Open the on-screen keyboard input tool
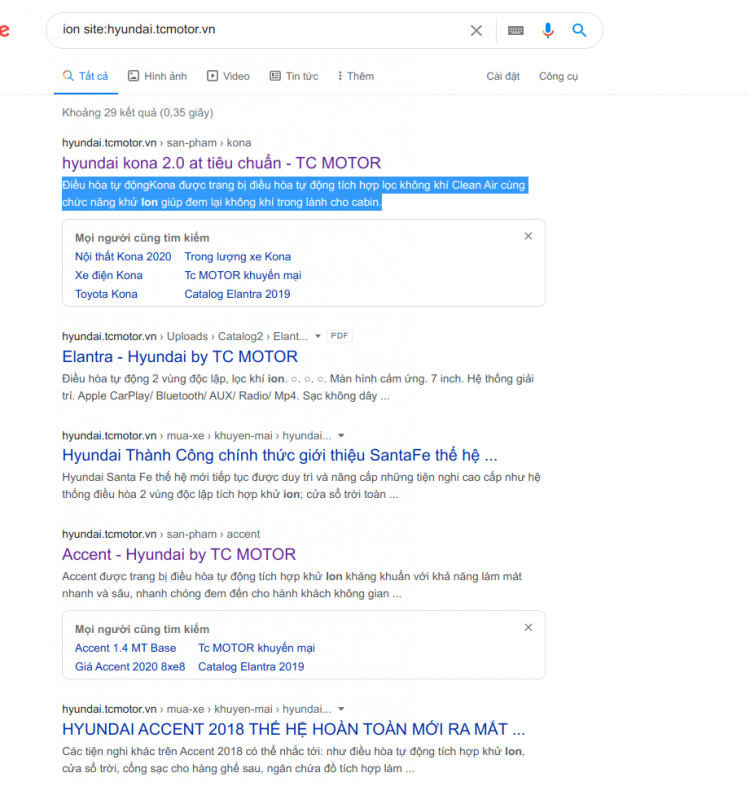750x786 pixels. click(x=515, y=31)
